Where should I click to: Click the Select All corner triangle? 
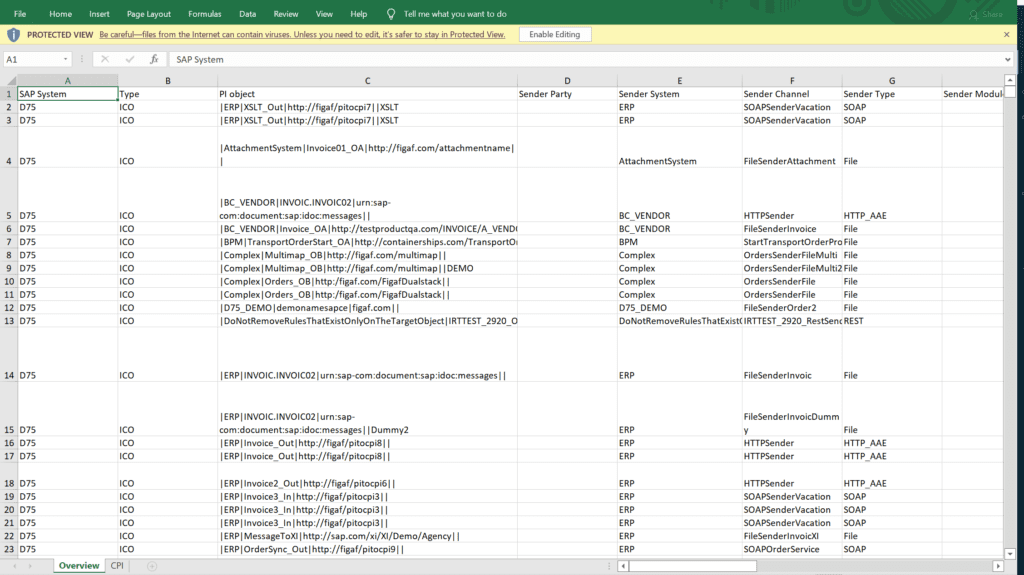coord(11,81)
